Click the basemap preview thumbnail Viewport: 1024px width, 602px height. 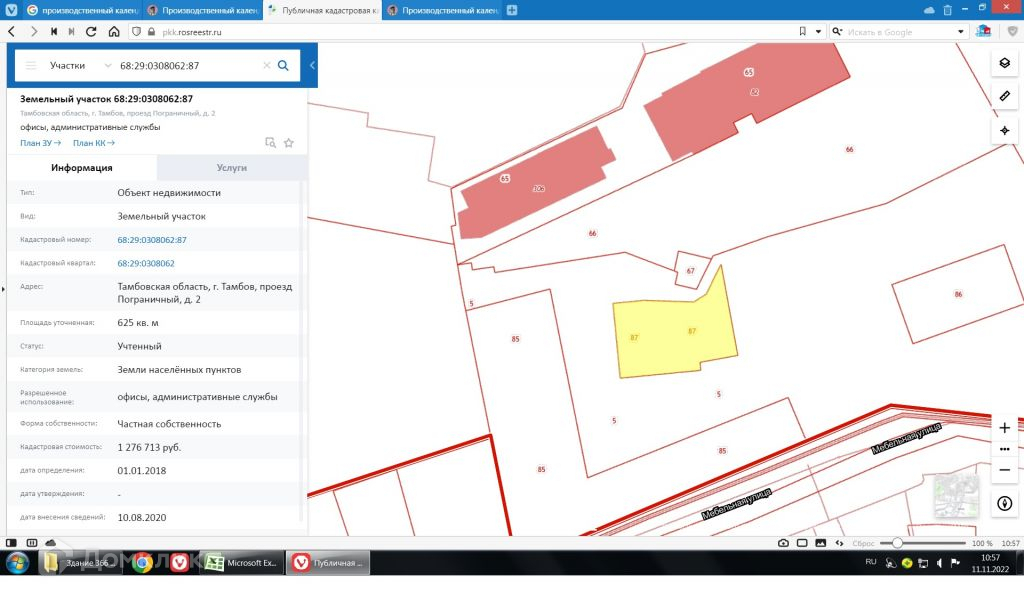click(x=956, y=496)
